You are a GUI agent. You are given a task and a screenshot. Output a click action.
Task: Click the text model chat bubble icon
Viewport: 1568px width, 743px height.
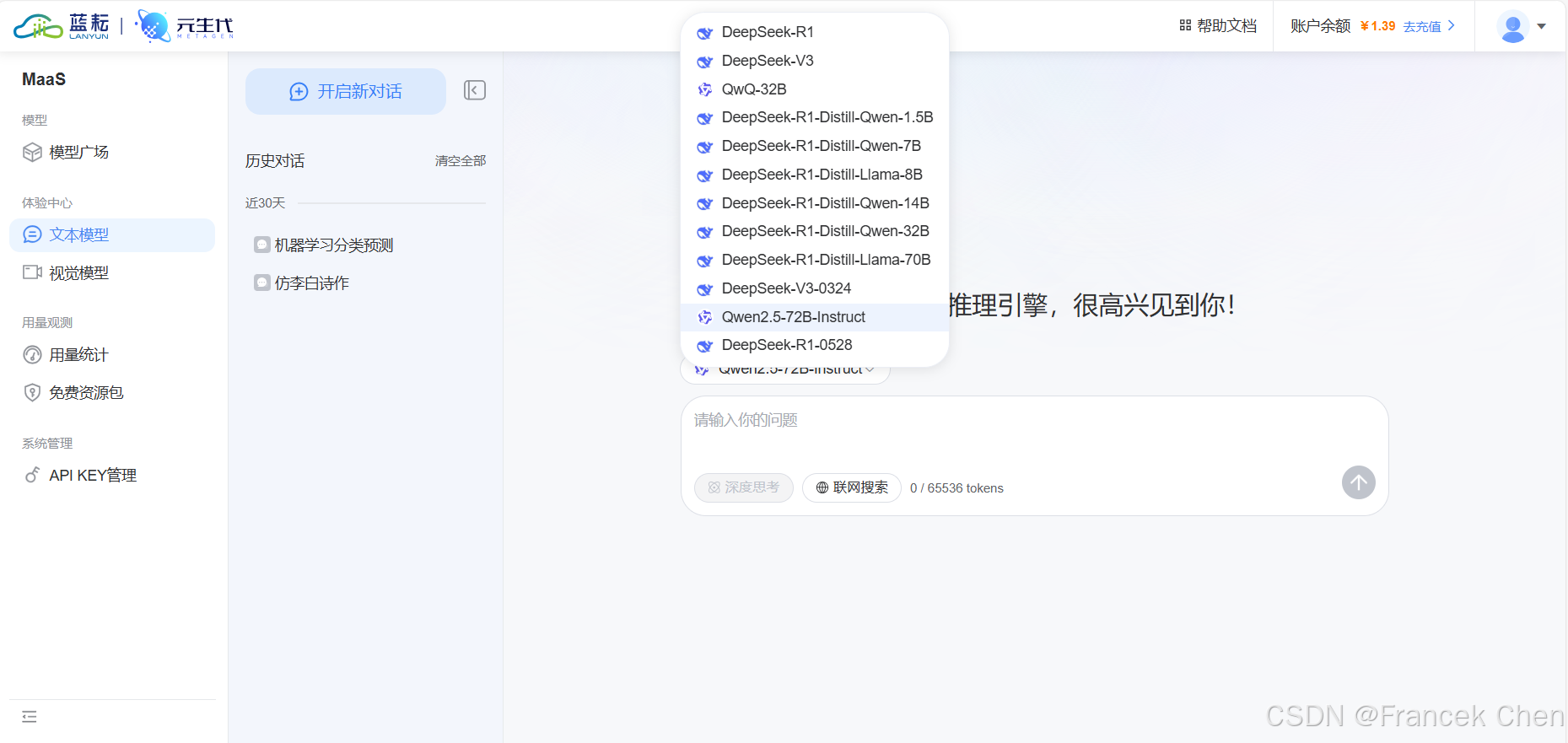pyautogui.click(x=32, y=234)
